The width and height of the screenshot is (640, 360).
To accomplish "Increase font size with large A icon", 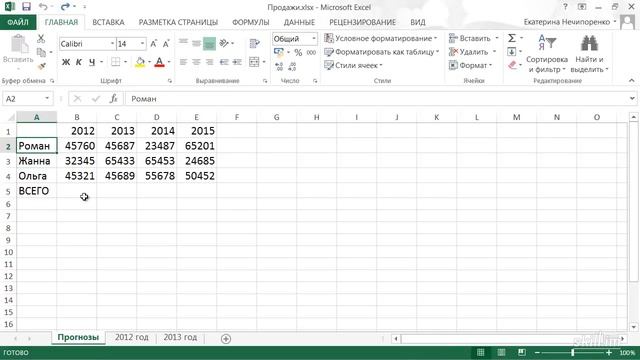I will pyautogui.click(x=153, y=44).
